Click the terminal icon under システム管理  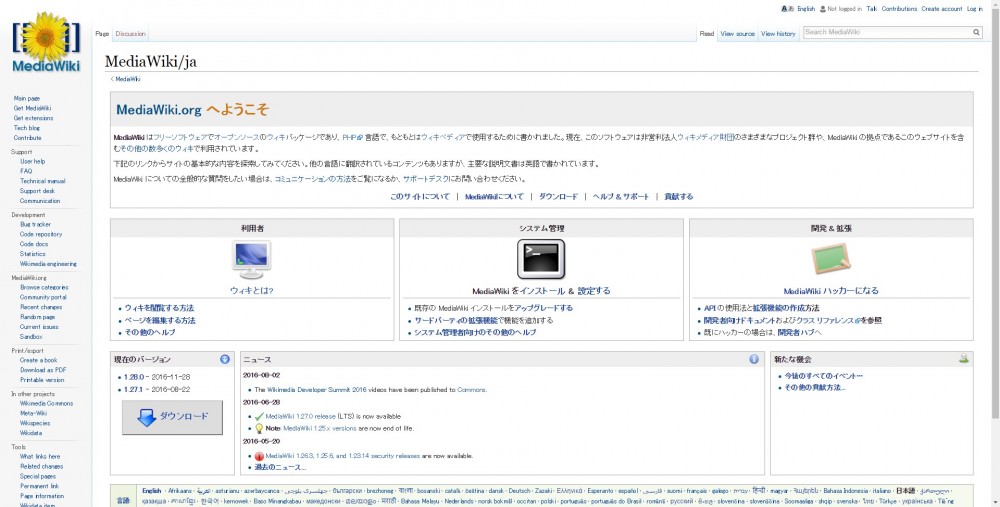tap(541, 260)
